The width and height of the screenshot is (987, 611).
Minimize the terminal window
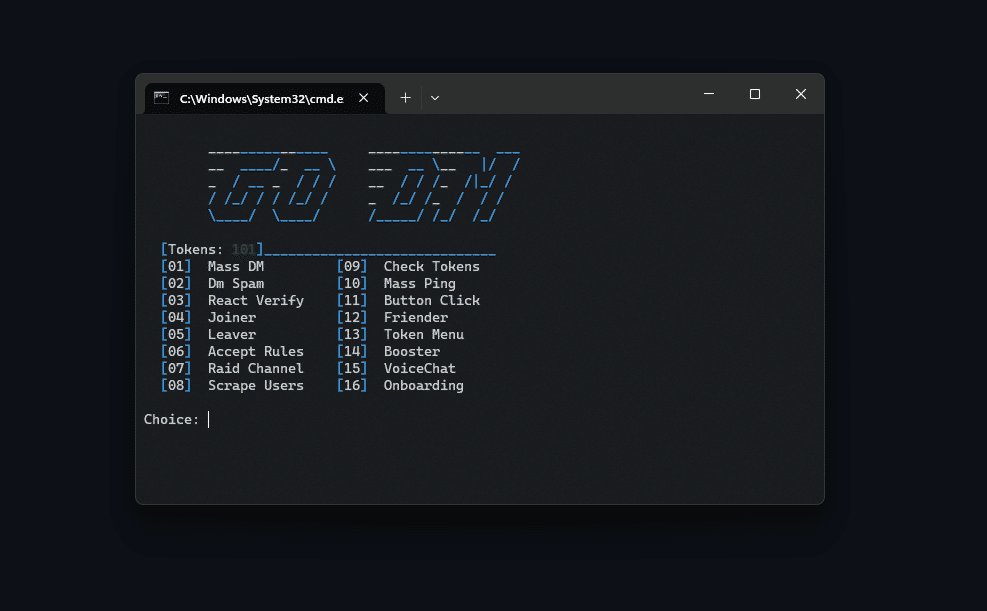(x=709, y=94)
